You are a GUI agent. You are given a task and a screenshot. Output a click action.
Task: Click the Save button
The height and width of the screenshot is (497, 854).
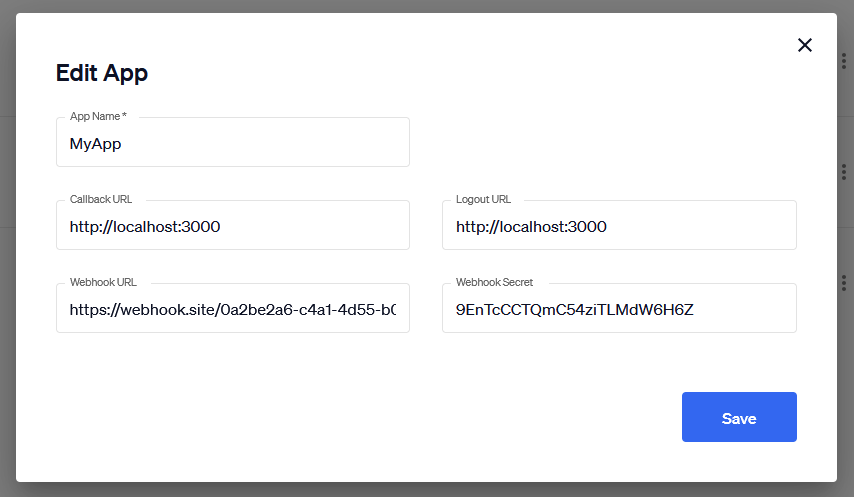point(739,417)
